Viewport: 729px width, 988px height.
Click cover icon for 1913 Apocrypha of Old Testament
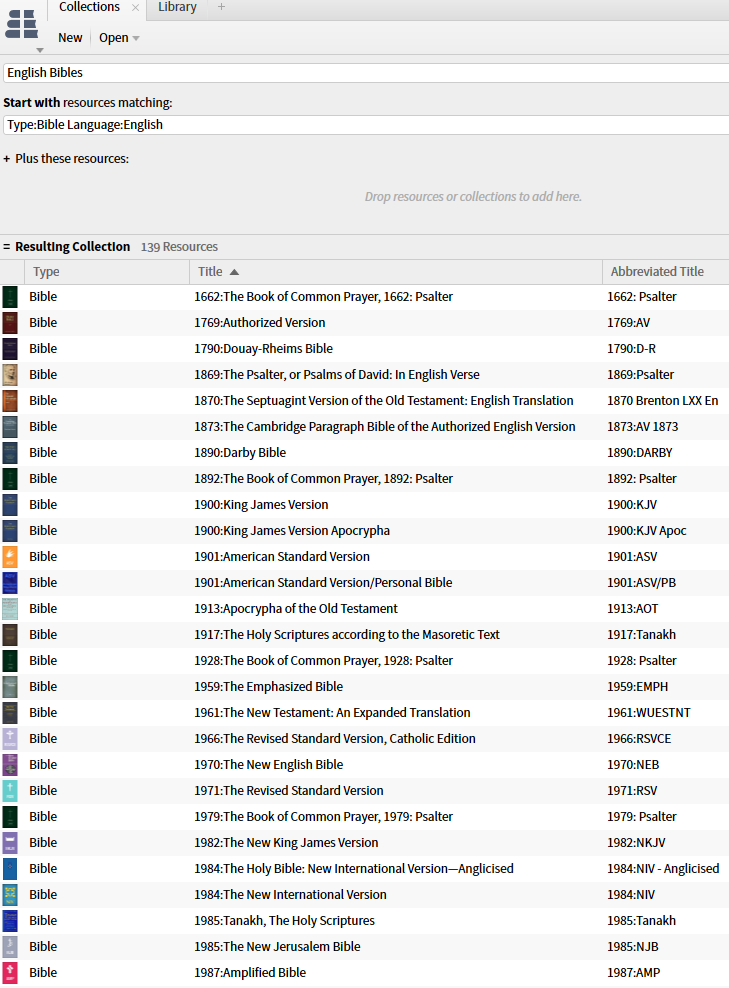point(10,609)
